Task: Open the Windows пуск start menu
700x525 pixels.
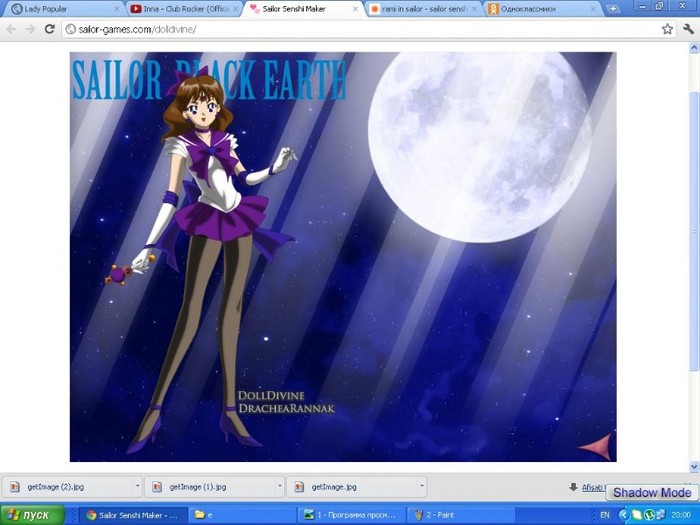Action: pos(31,515)
